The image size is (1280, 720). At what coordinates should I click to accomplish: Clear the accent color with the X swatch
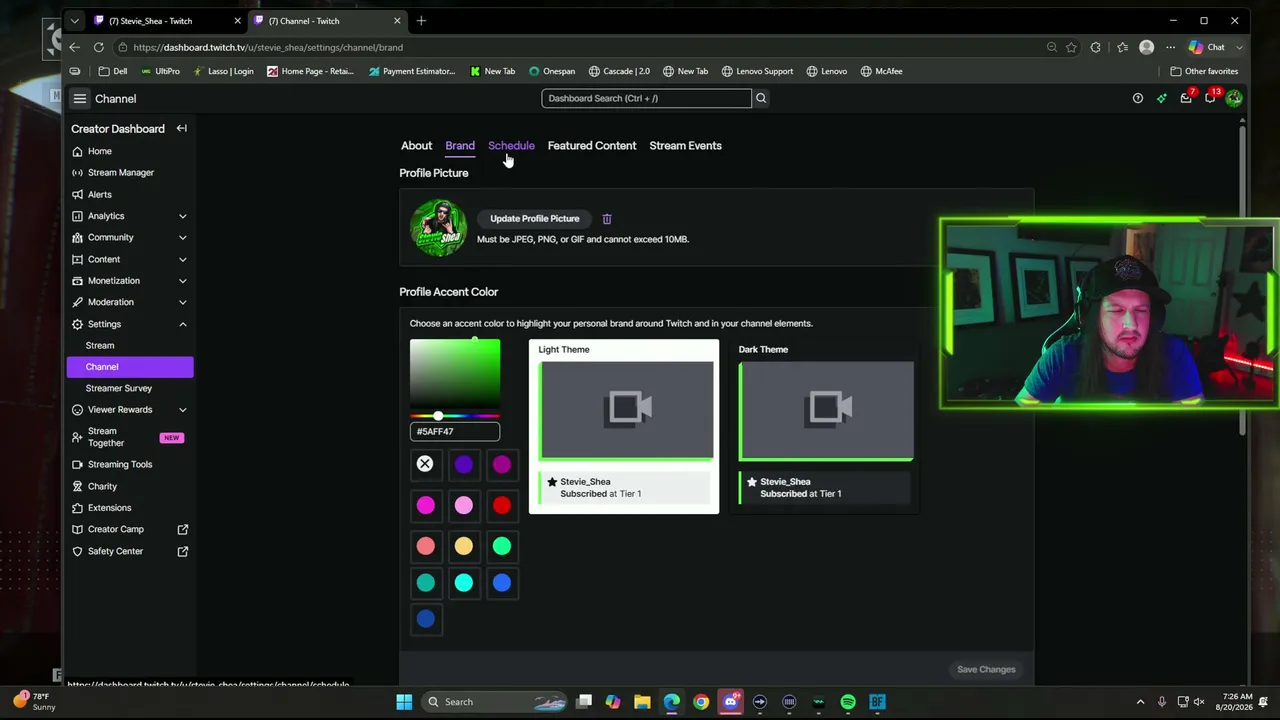[x=425, y=464]
